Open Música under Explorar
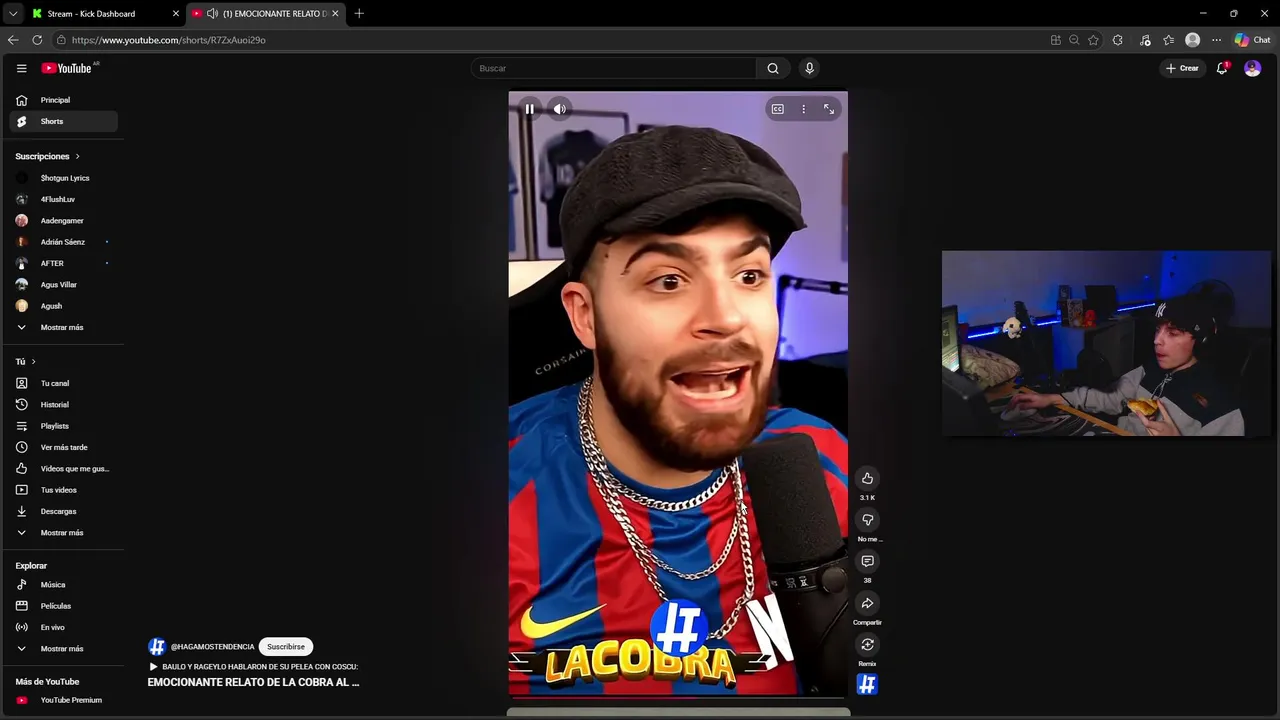This screenshot has width=1280, height=720. 64,584
